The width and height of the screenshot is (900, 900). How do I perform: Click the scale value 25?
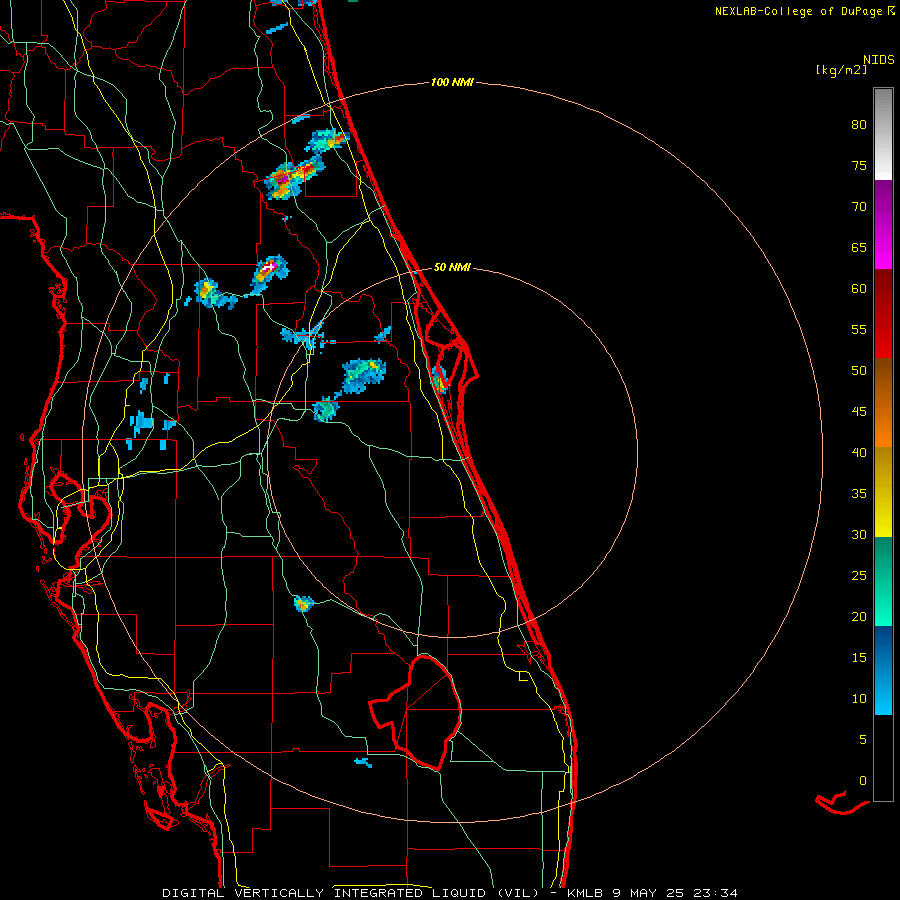click(x=859, y=576)
